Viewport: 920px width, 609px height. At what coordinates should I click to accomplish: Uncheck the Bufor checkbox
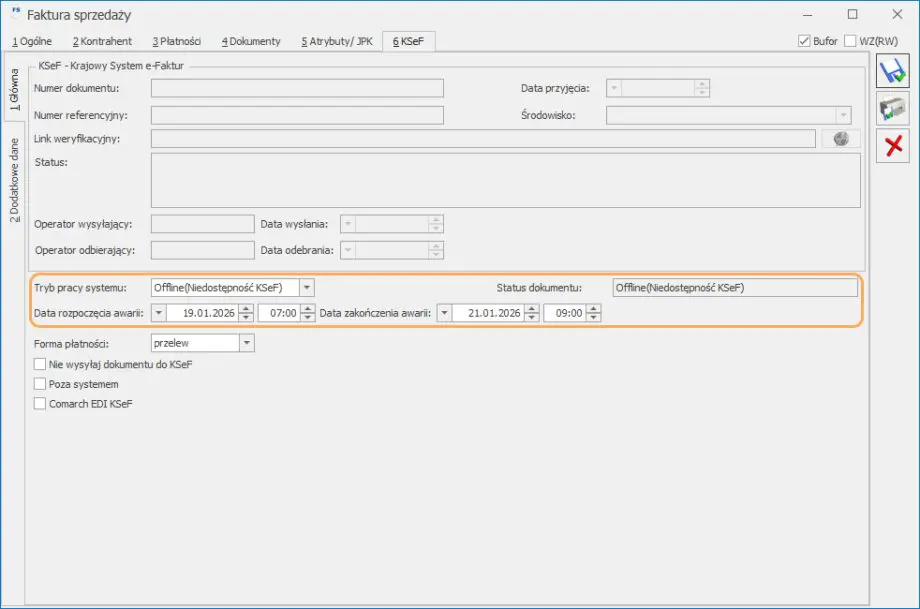804,41
